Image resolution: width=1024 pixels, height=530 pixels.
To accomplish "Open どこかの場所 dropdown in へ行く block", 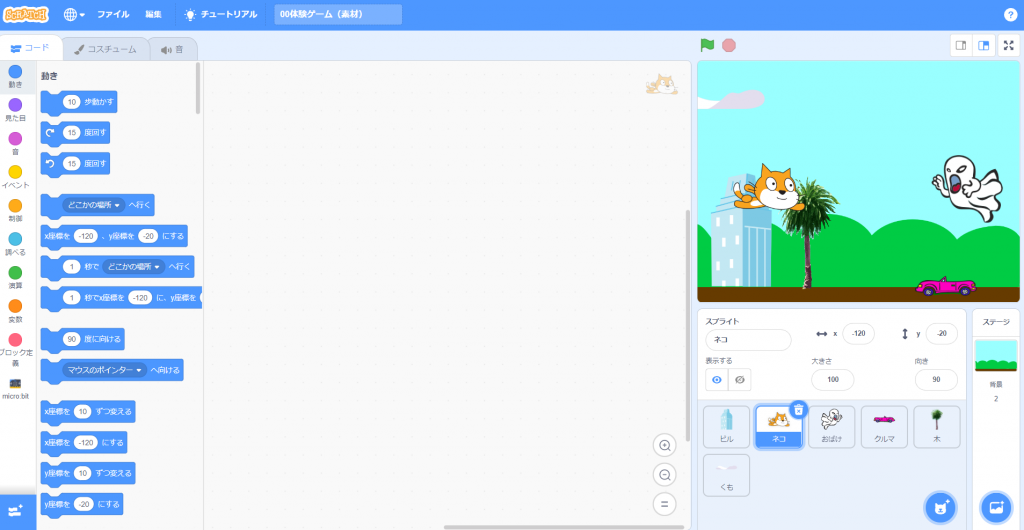I will [94, 205].
